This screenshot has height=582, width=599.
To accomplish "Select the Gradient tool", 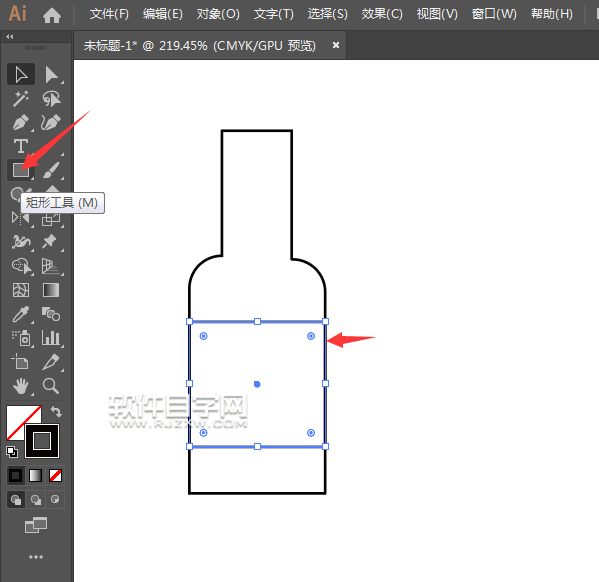I will [51, 290].
